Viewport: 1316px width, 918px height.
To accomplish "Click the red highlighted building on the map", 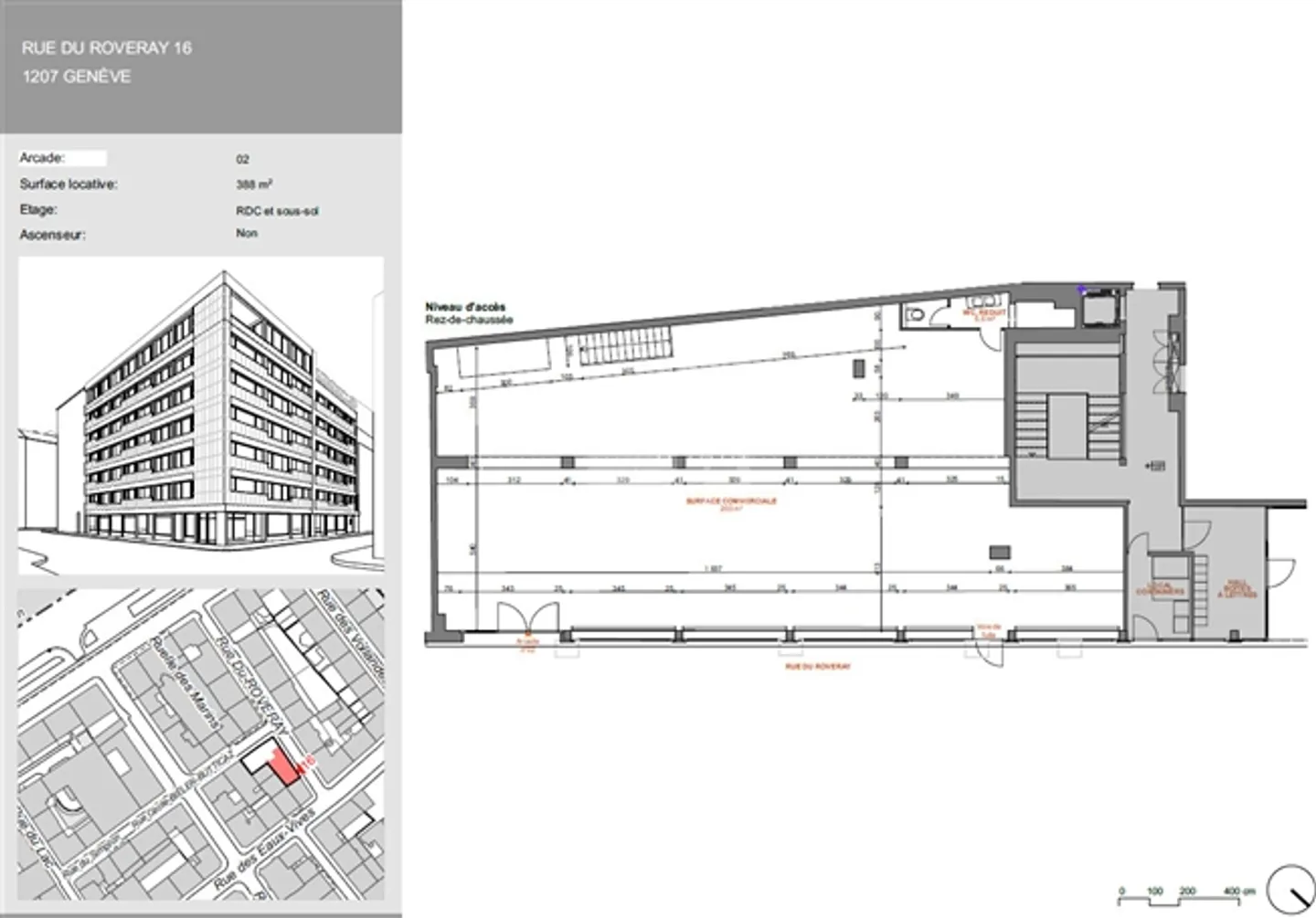I will pos(283,765).
